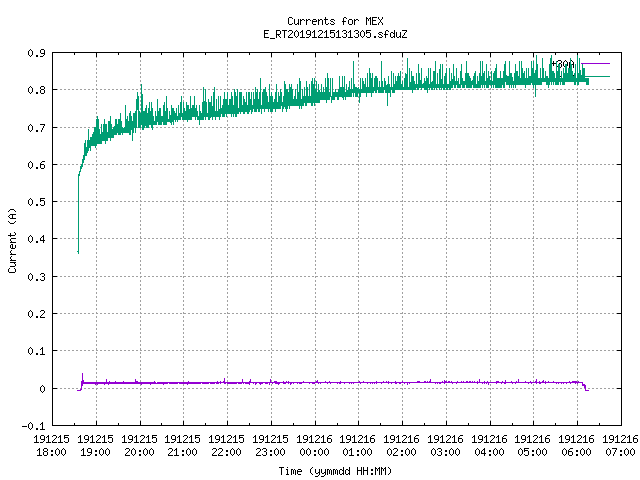Image resolution: width=640 pixels, height=480 pixels.
Task: Click the y-axis tick label '0.9'
Action: (x=37, y=53)
